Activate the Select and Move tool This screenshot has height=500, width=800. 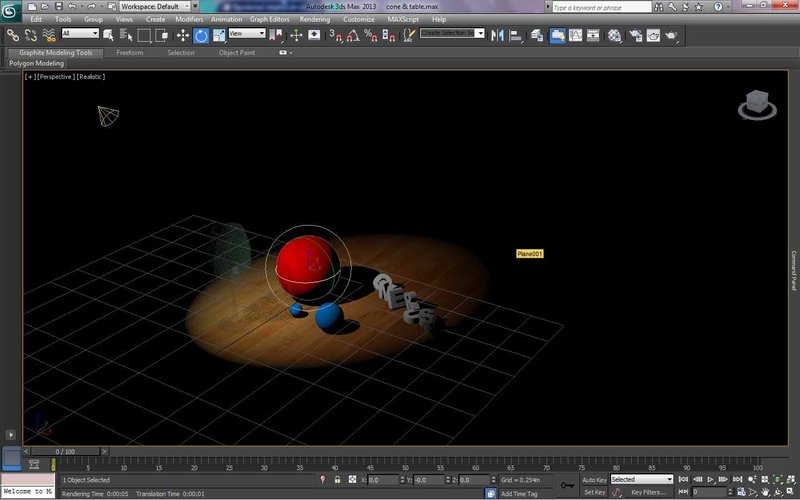pyautogui.click(x=183, y=35)
